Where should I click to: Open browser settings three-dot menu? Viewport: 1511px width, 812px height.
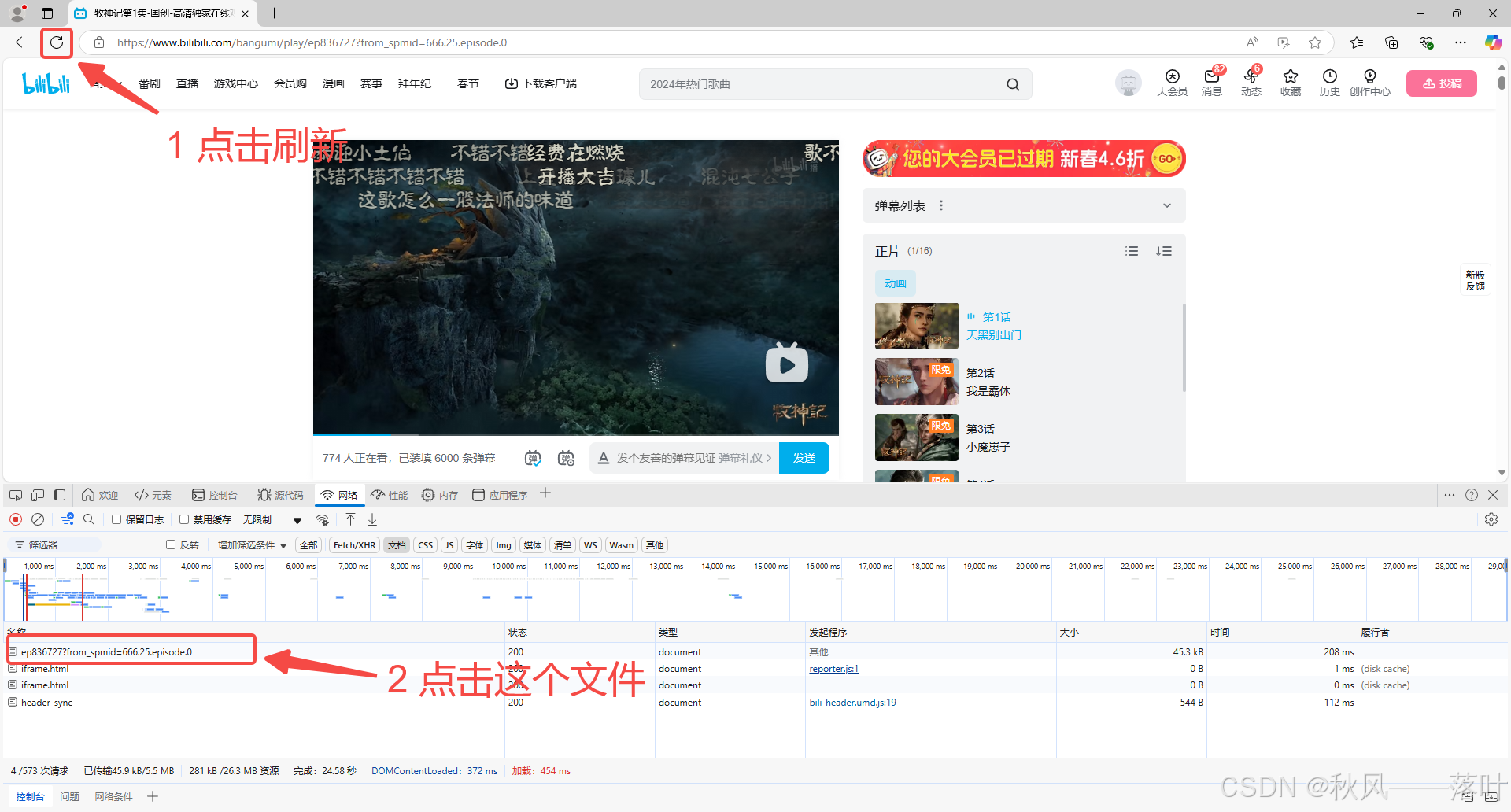(1461, 42)
